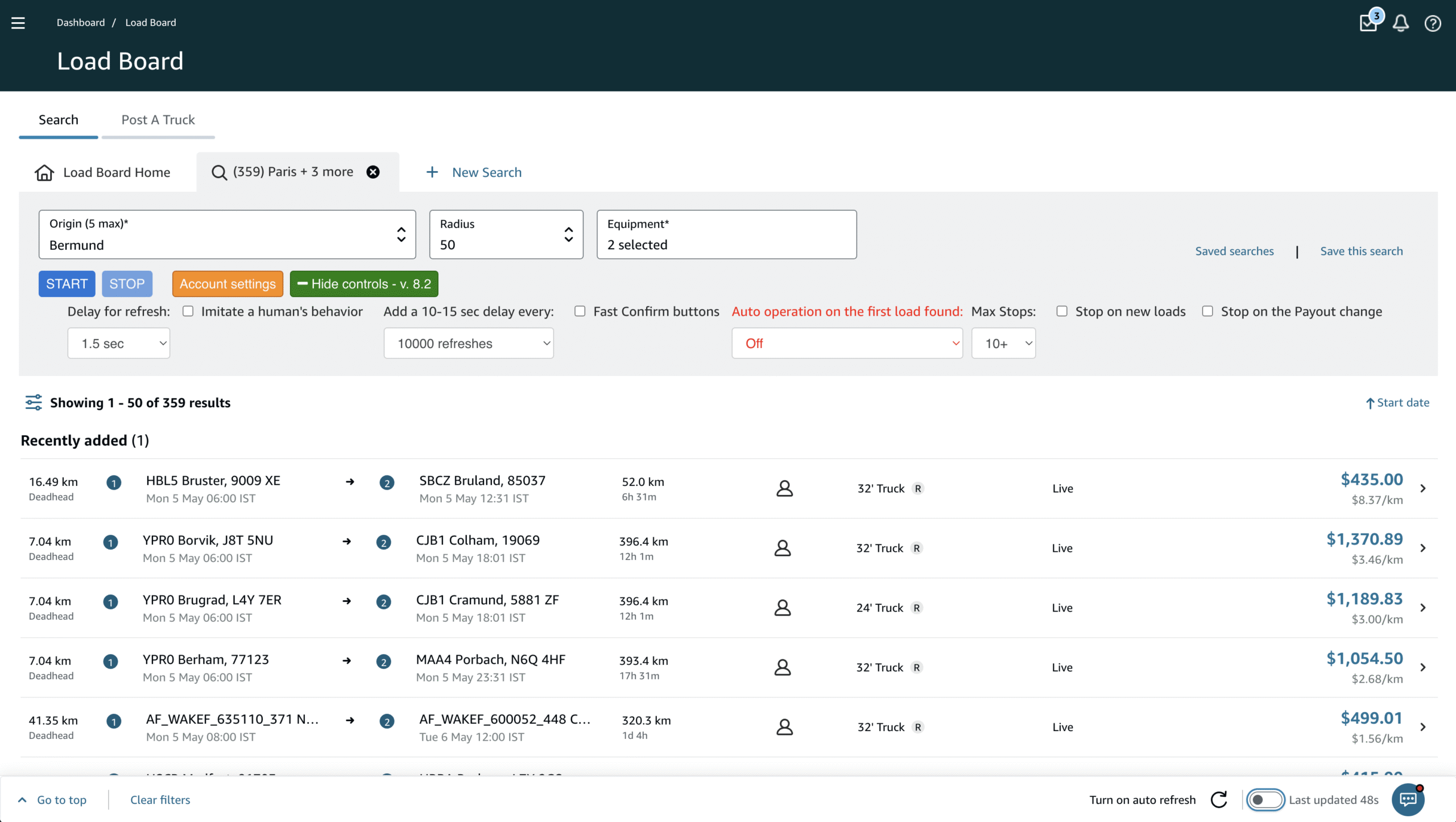The width and height of the screenshot is (1456, 822).
Task: Click the Load Board breadcrumb
Action: [x=151, y=22]
